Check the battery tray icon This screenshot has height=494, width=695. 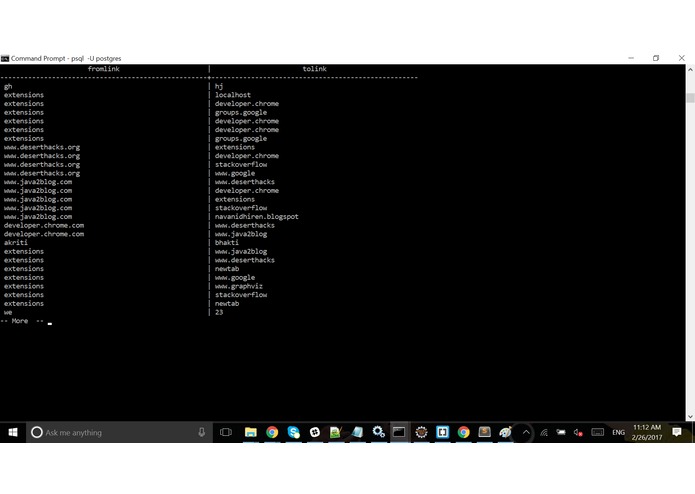tap(561, 432)
